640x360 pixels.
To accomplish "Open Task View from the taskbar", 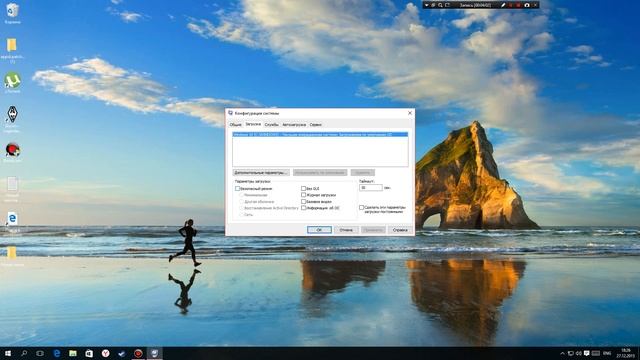I will pos(40,353).
